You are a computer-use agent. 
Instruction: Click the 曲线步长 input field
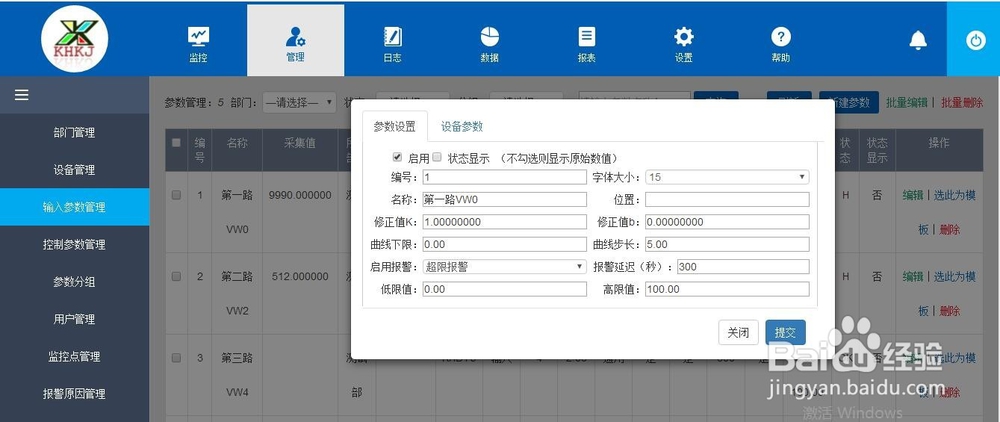tap(727, 244)
